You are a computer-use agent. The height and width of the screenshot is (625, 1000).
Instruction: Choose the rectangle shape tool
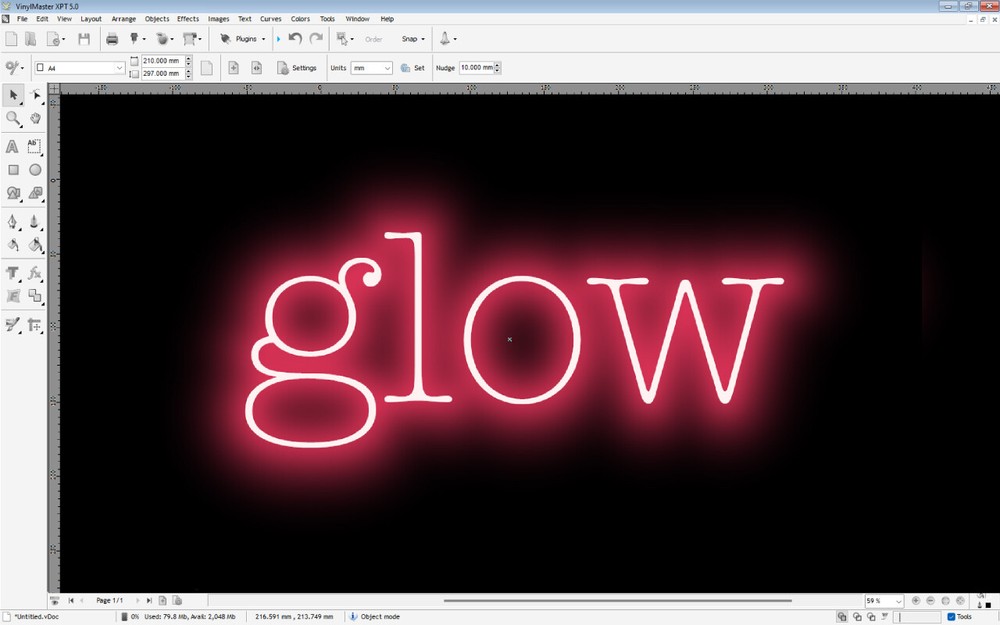[x=13, y=170]
